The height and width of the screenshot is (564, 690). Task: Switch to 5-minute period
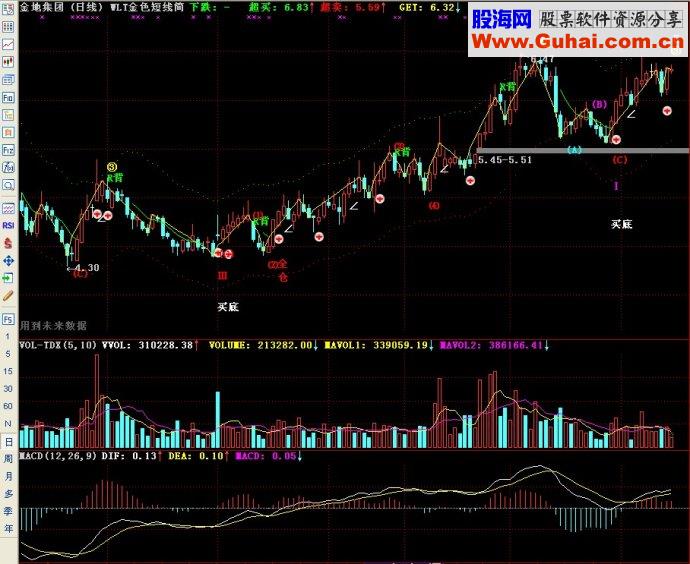pos(7,354)
